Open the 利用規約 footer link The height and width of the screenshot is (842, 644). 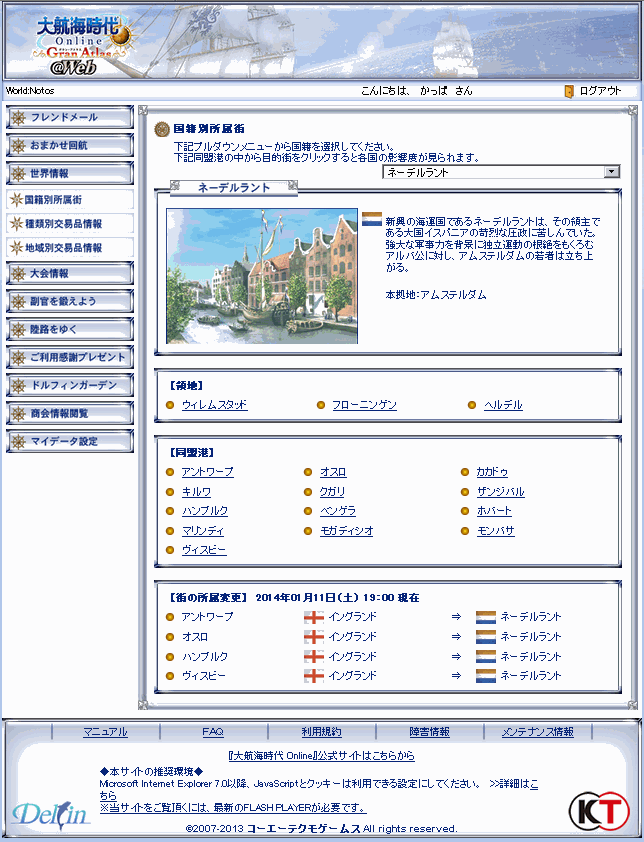click(x=321, y=732)
